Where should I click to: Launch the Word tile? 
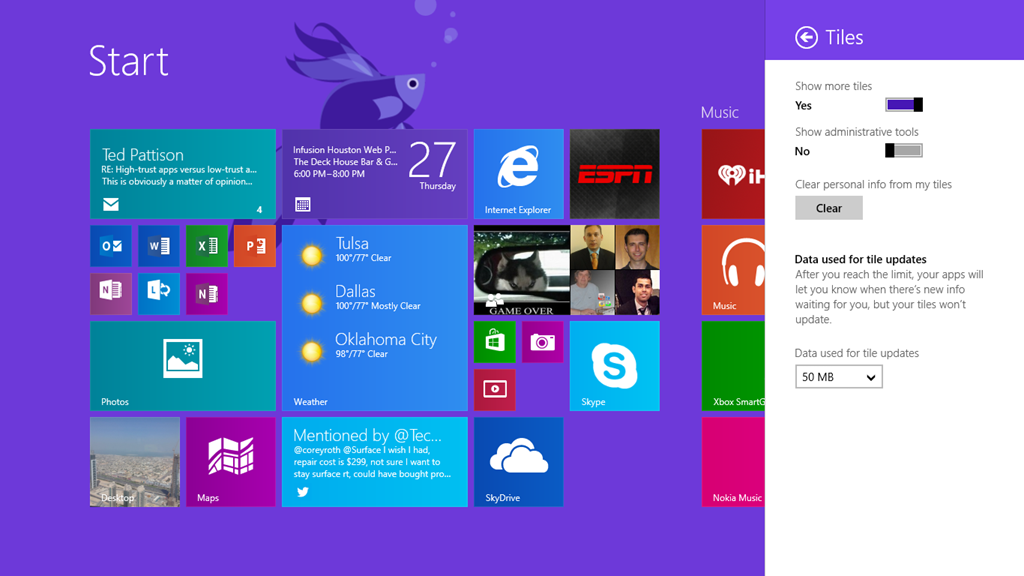(x=159, y=246)
